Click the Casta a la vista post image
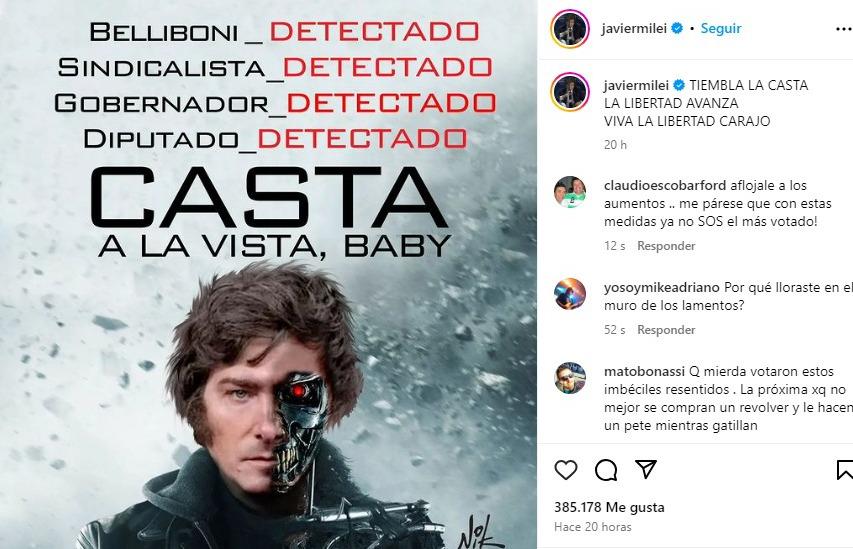This screenshot has height=549, width=853. point(268,274)
